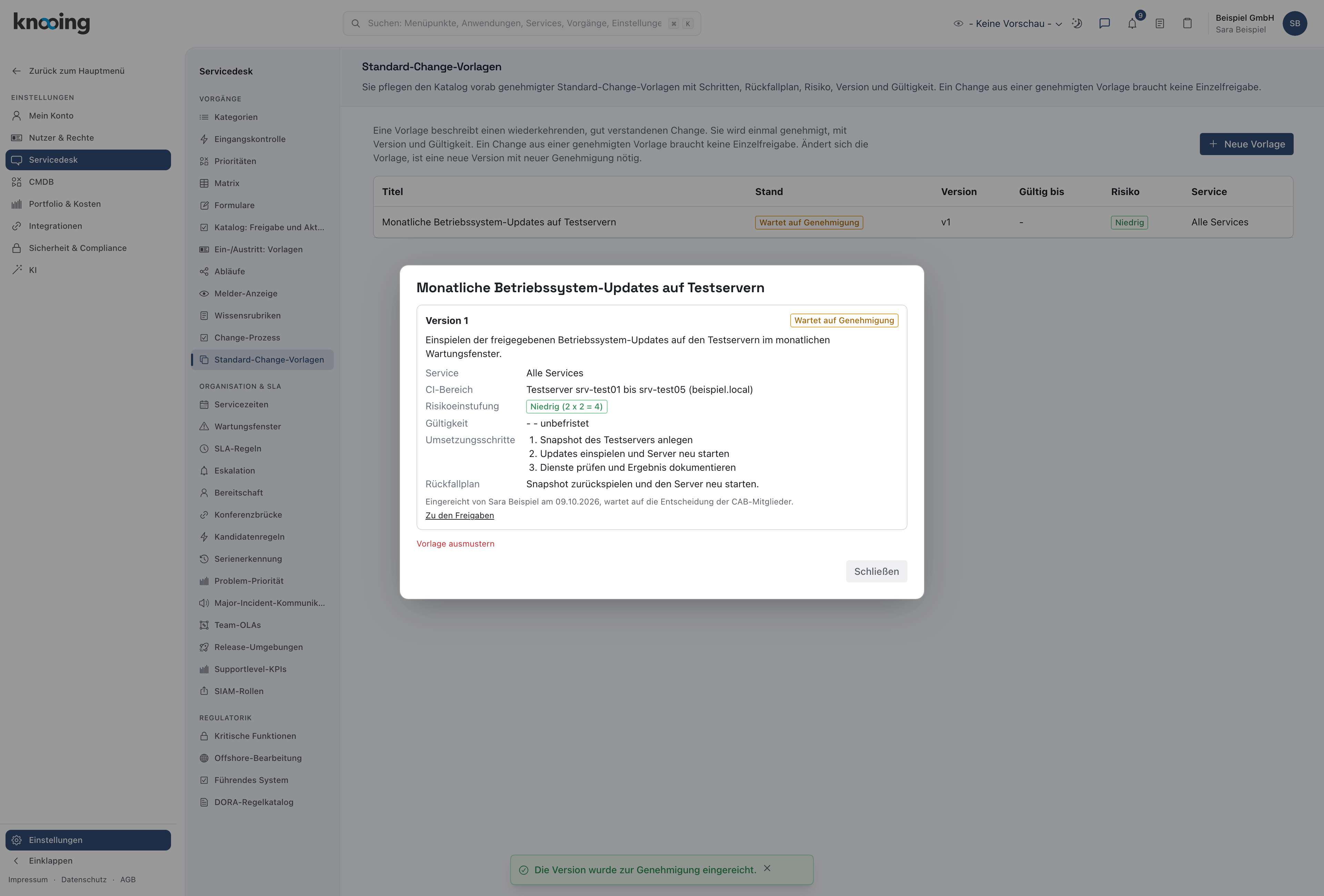Image resolution: width=1324 pixels, height=896 pixels.
Task: Click the knooing logo
Action: tap(52, 23)
